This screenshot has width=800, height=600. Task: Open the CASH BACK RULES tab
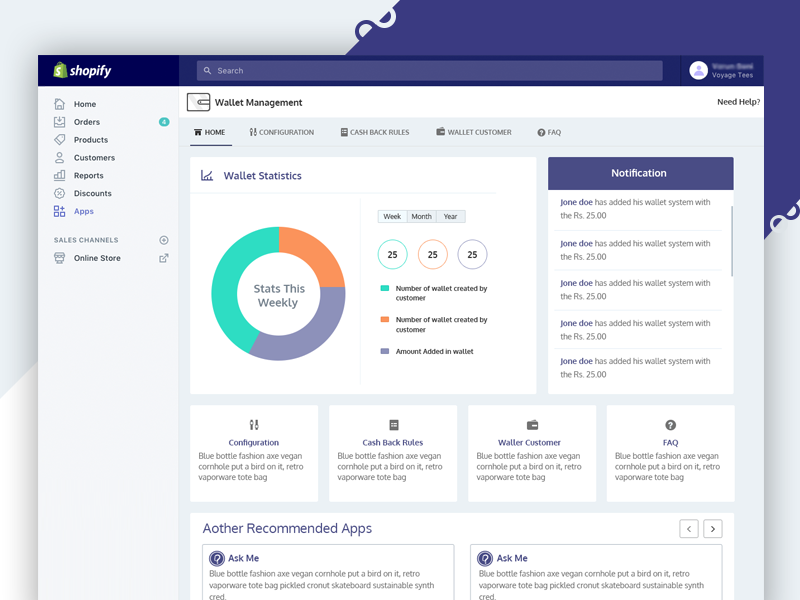(x=375, y=132)
